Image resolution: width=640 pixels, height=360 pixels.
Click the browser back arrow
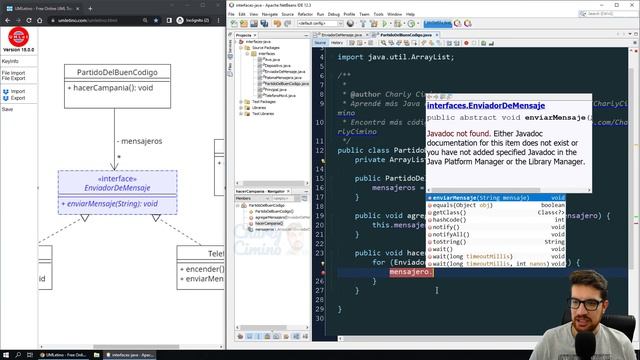[x=7, y=20]
